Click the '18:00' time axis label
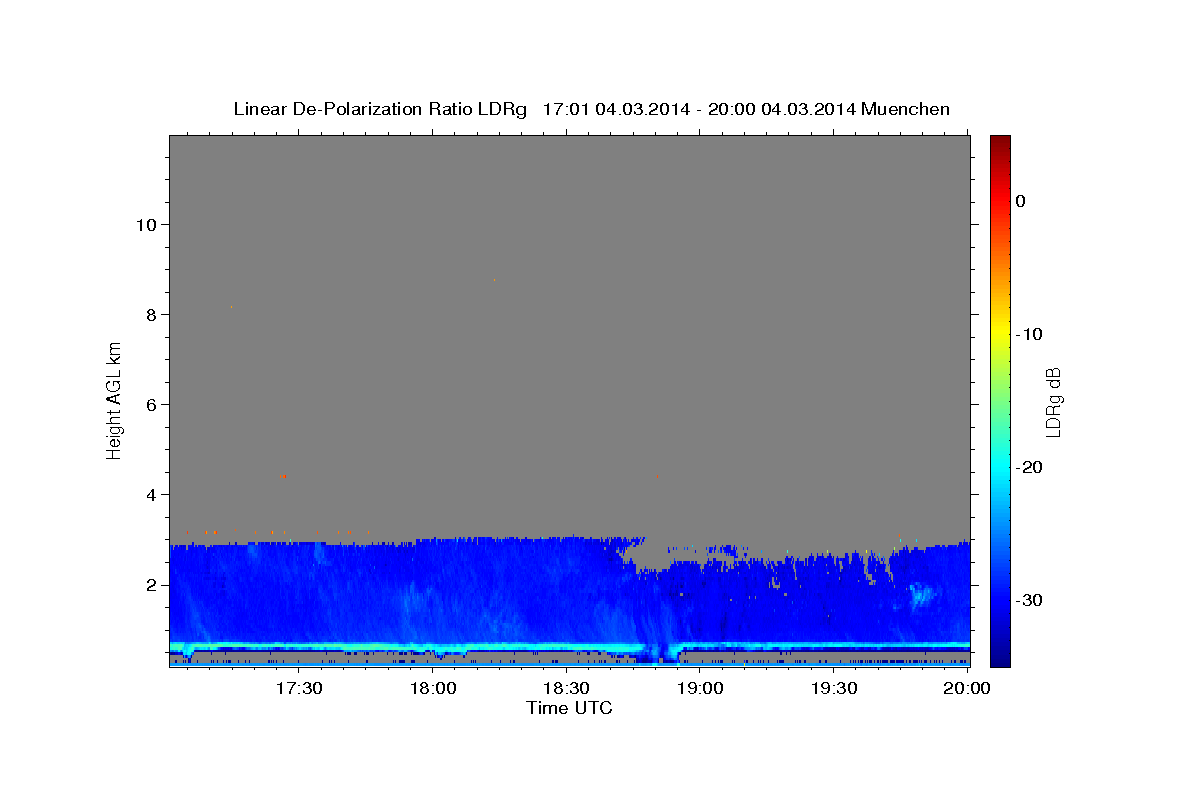1200x800 pixels. (x=433, y=688)
